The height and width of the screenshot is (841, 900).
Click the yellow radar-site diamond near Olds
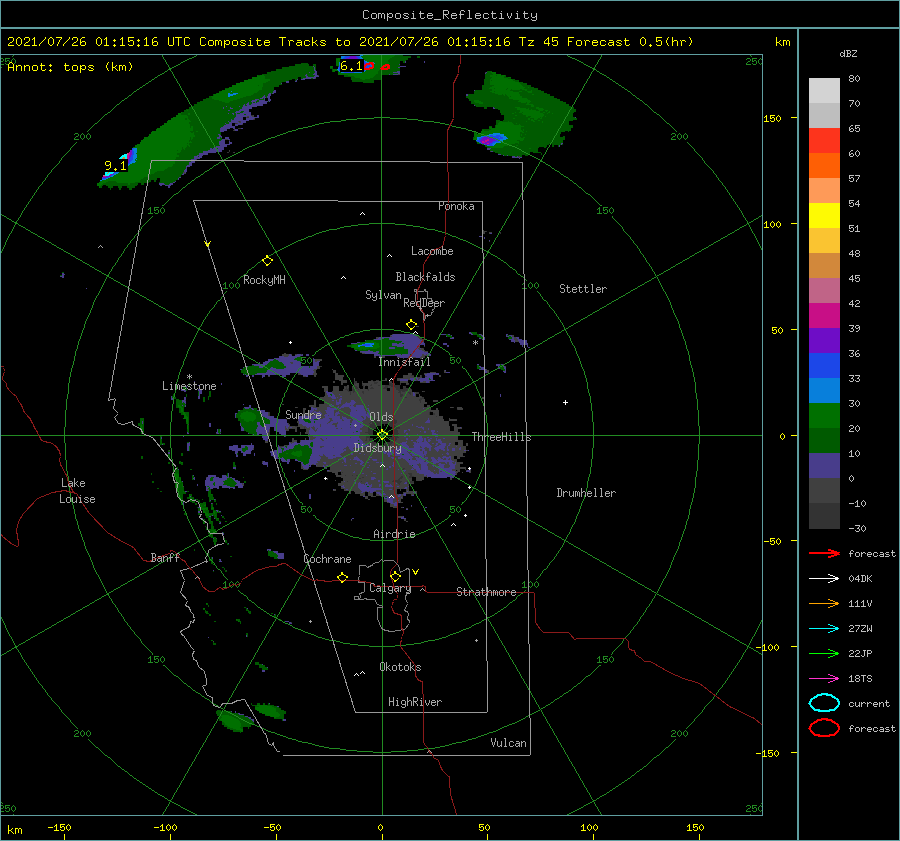[x=382, y=435]
